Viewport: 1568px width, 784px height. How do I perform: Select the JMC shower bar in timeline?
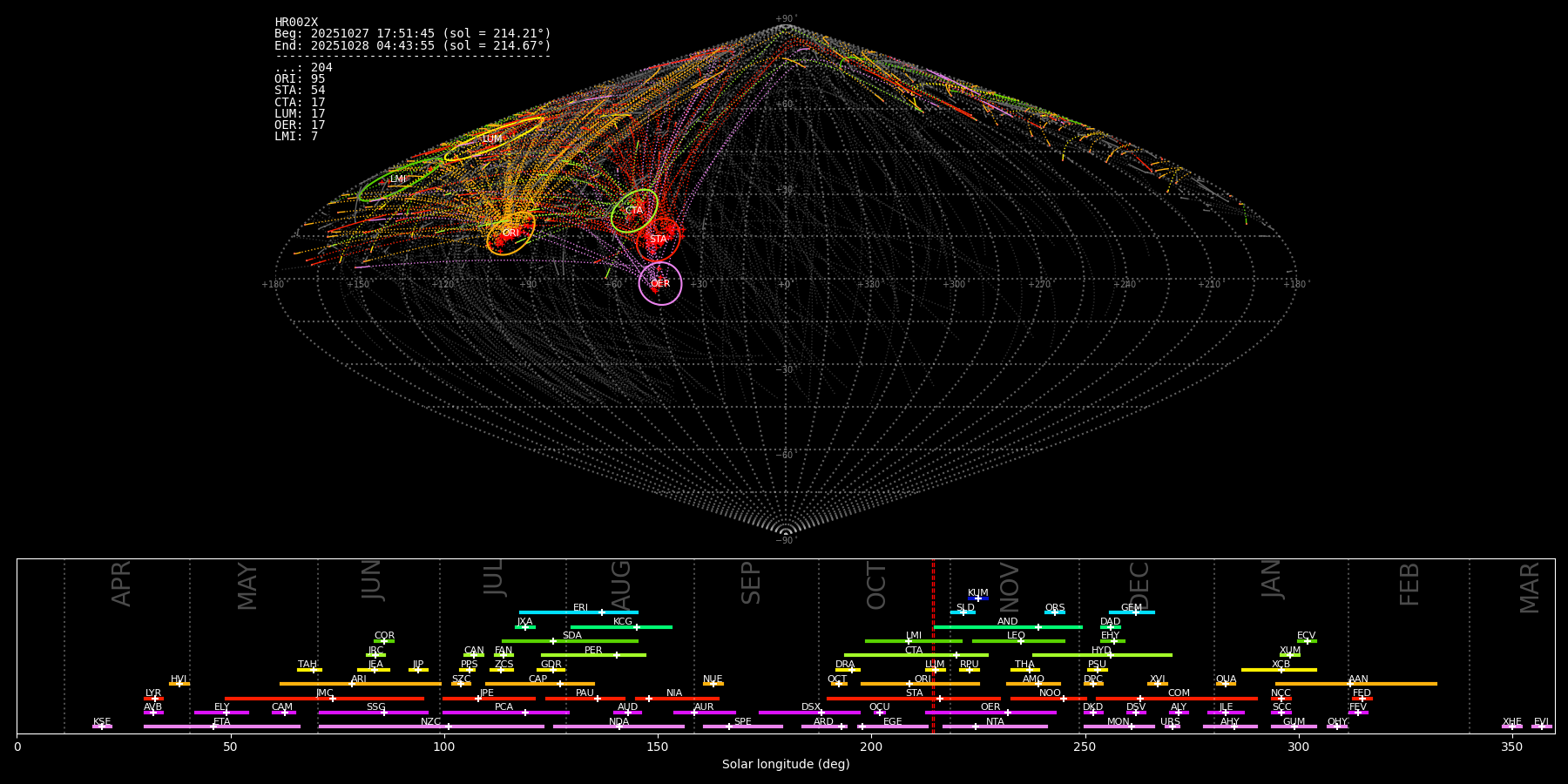(x=325, y=698)
